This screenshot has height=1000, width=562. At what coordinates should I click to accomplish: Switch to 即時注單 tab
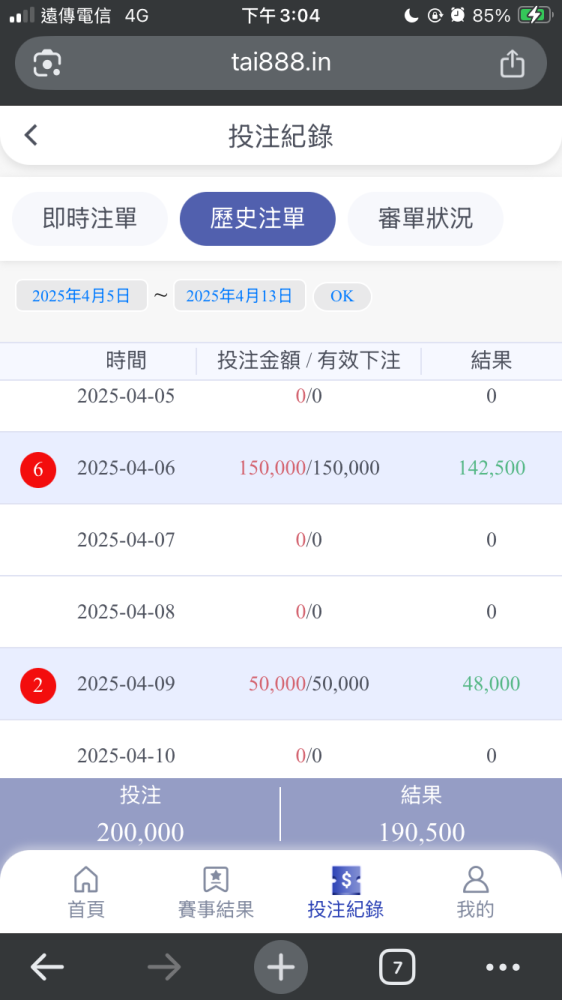coord(90,219)
